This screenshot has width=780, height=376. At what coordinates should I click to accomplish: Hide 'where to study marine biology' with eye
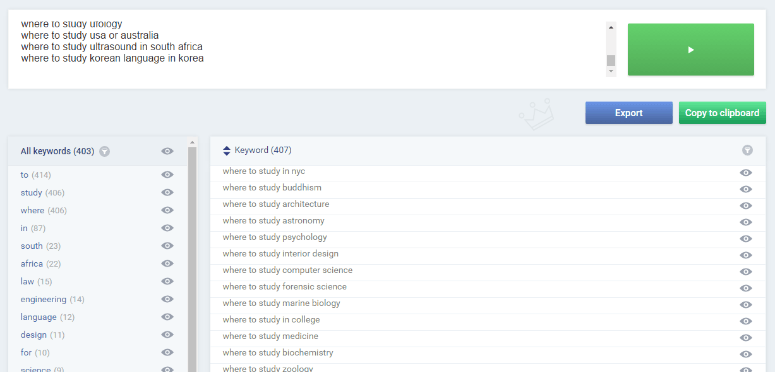click(746, 304)
